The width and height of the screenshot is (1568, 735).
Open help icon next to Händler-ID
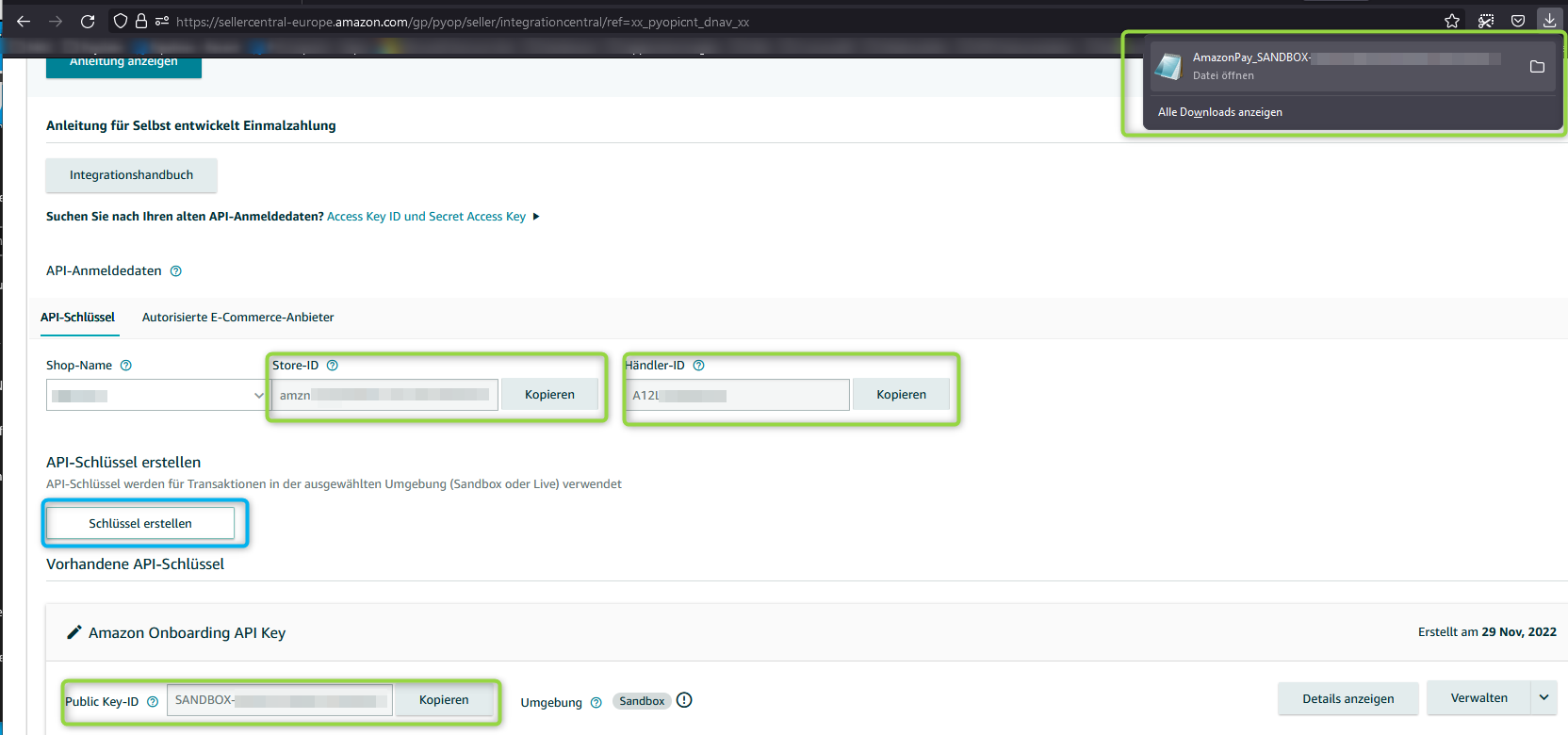pos(698,366)
